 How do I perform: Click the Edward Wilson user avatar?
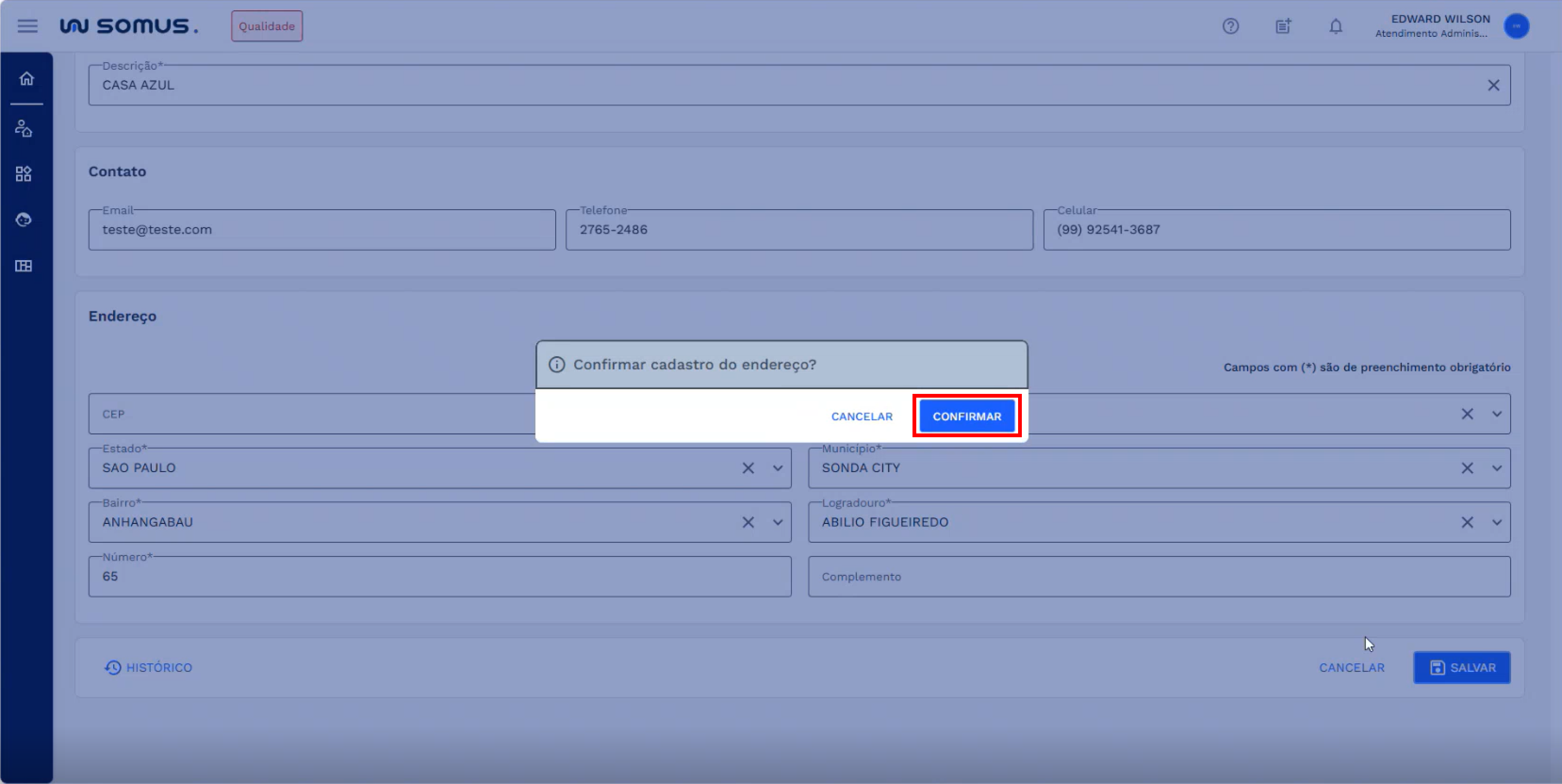tap(1517, 26)
